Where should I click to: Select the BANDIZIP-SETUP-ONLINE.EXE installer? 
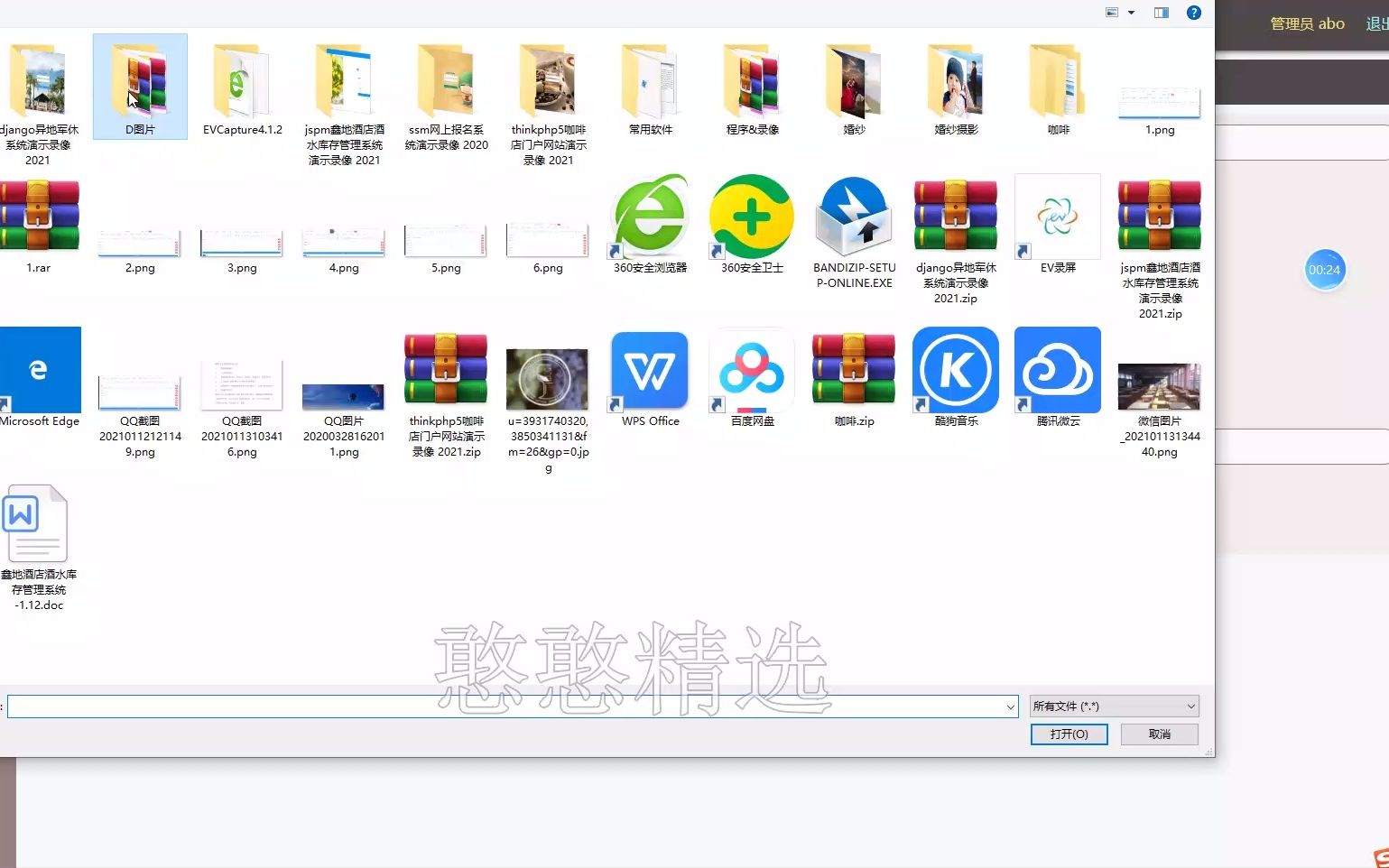(x=854, y=233)
